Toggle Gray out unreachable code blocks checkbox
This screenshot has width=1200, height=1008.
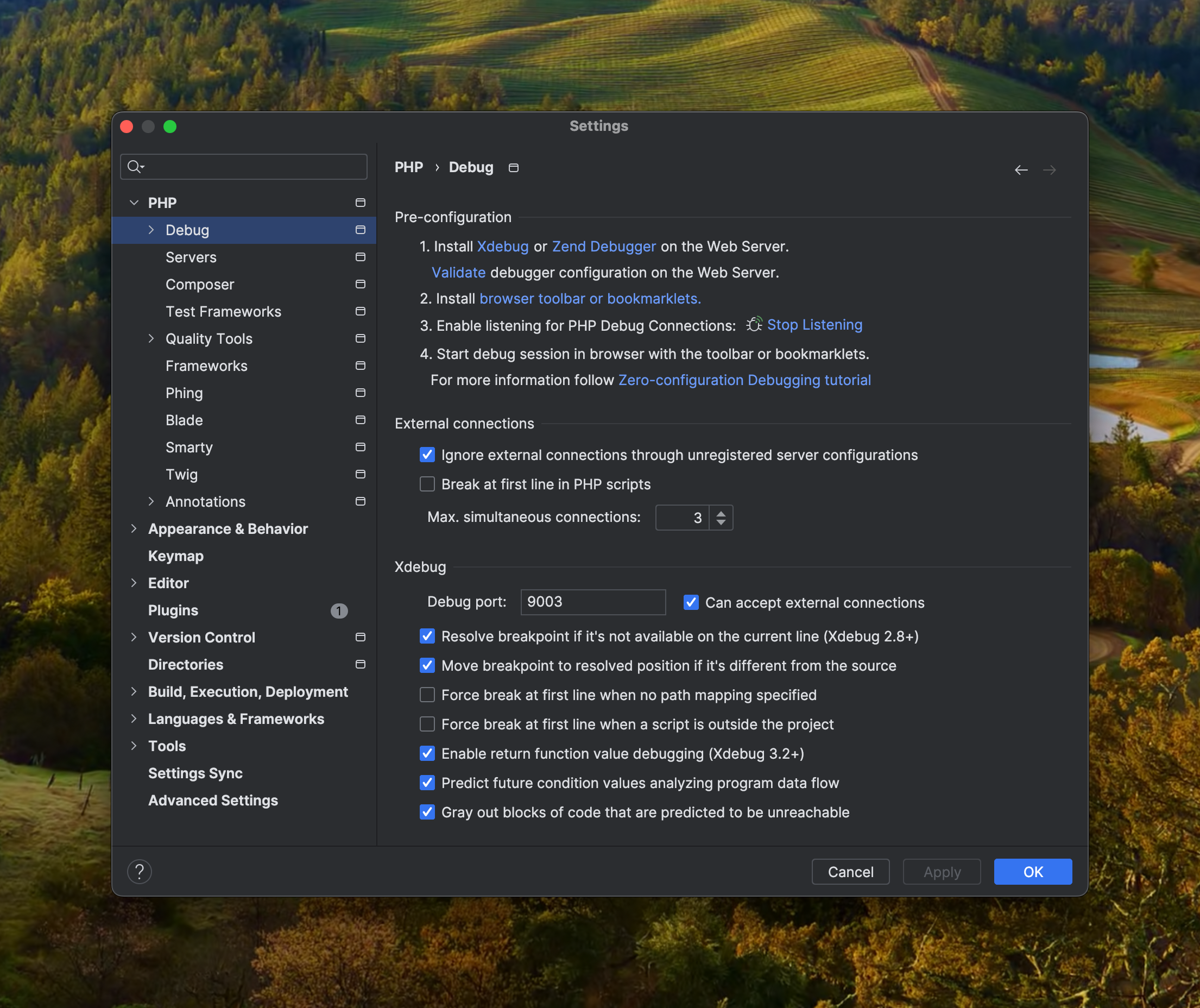coord(427,812)
